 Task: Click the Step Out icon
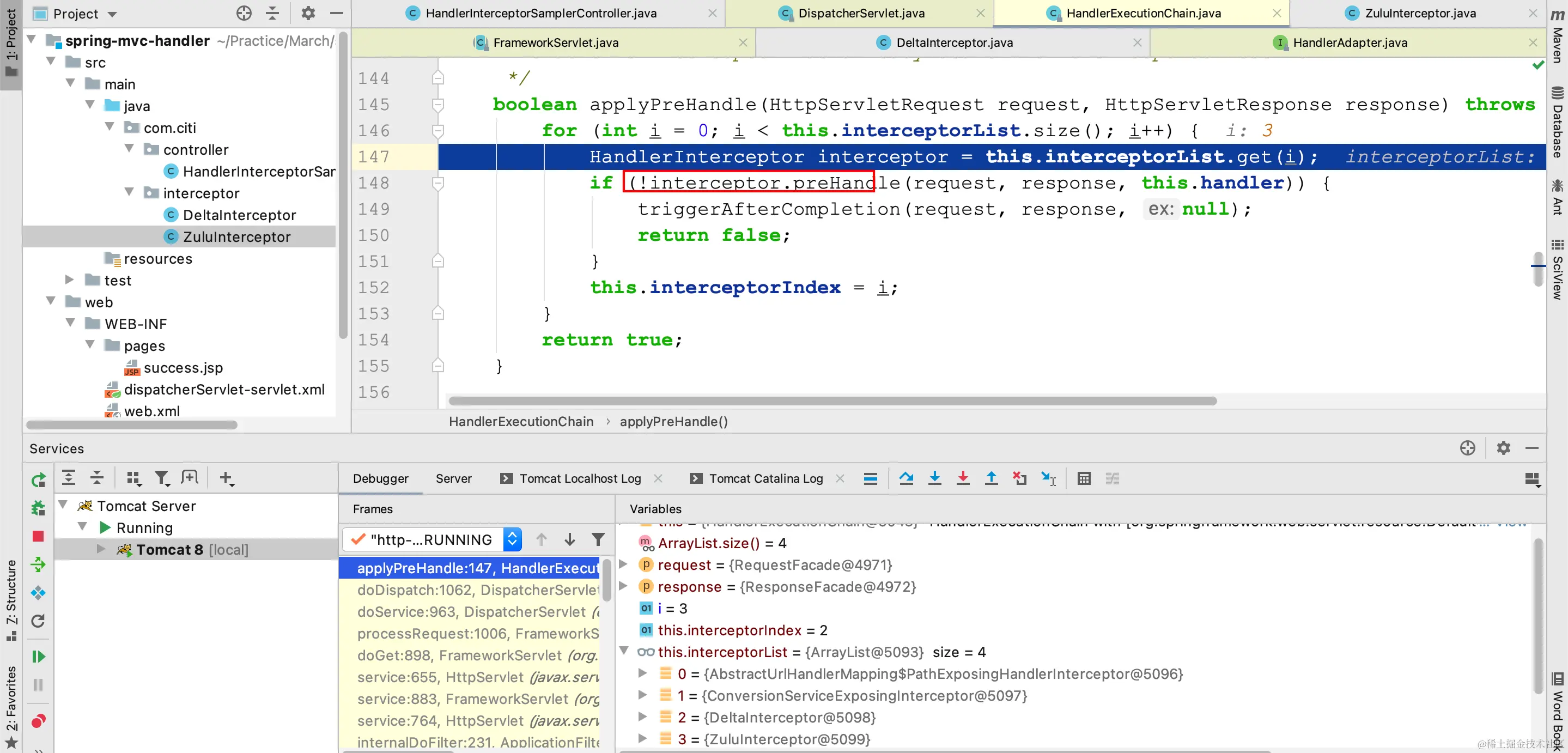click(991, 478)
